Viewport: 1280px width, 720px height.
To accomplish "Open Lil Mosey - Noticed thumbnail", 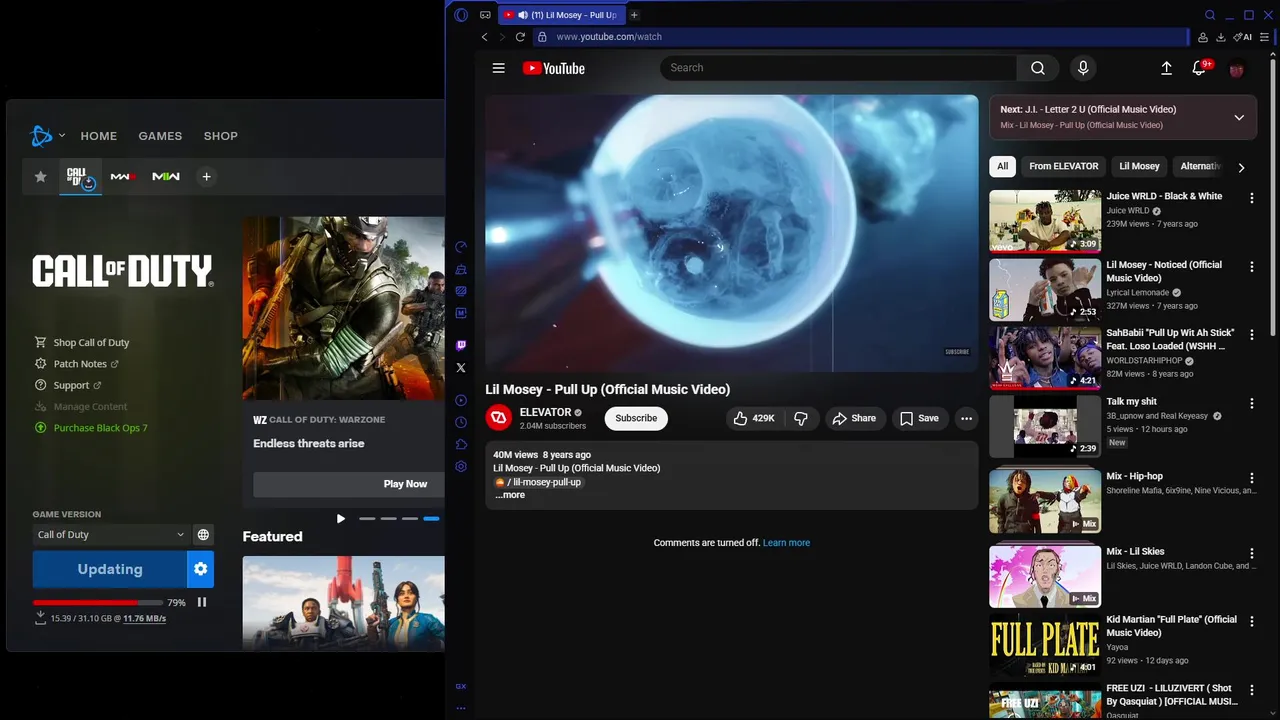I will click(1045, 290).
